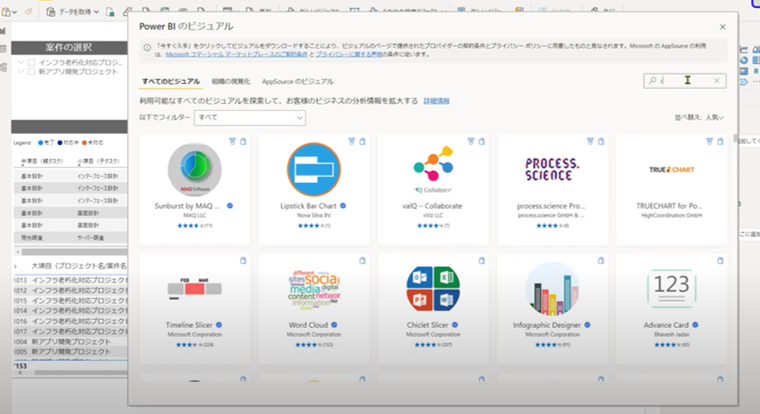This screenshot has height=414, width=760.
Task: Select the TRUECHART for Power BI logo
Action: (x=671, y=170)
